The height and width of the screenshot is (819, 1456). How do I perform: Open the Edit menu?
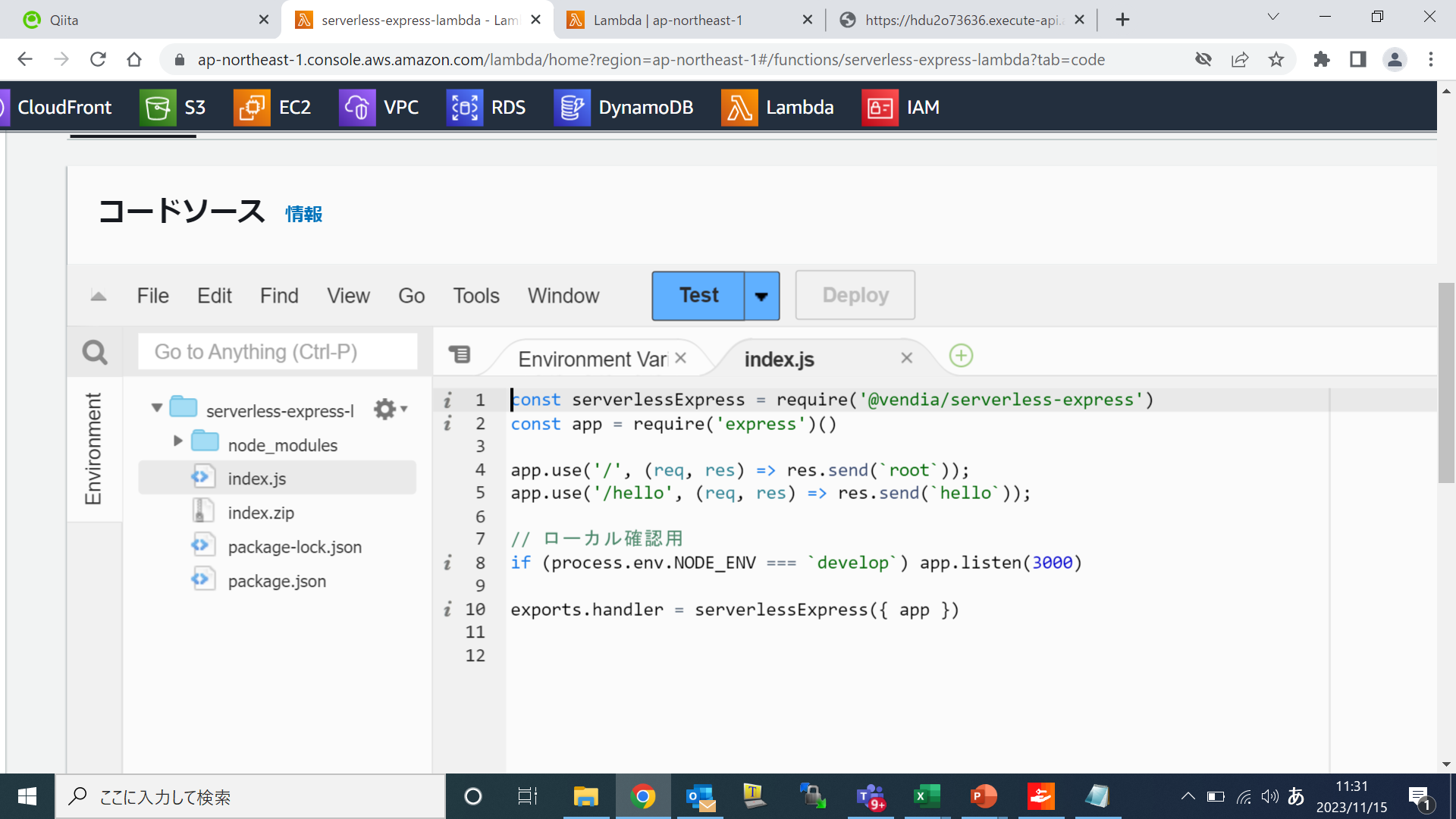(x=215, y=296)
